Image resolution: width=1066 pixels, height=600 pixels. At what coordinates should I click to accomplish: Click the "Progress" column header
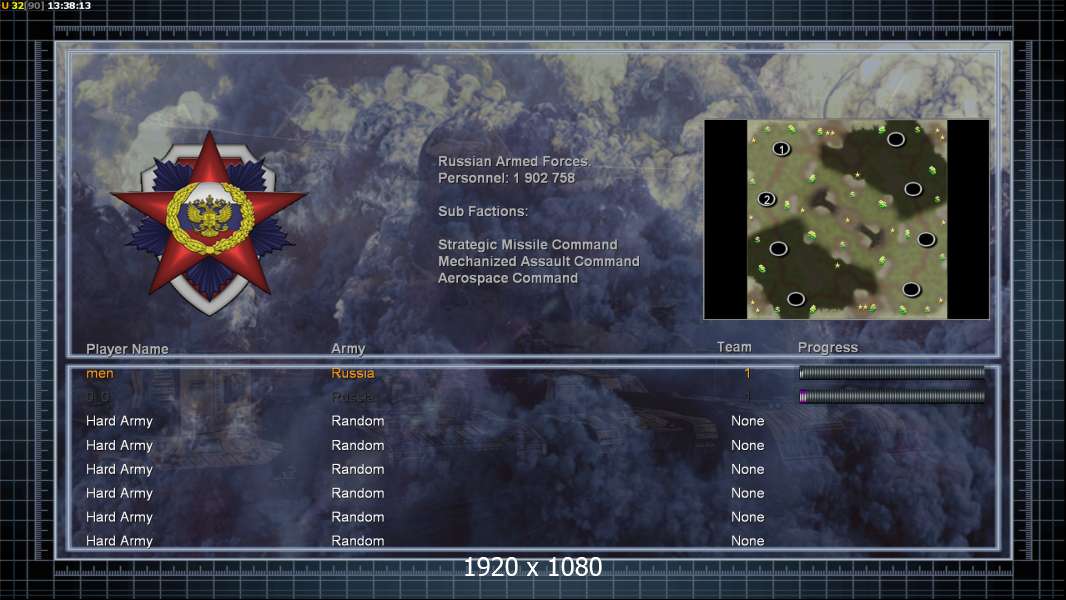[827, 347]
